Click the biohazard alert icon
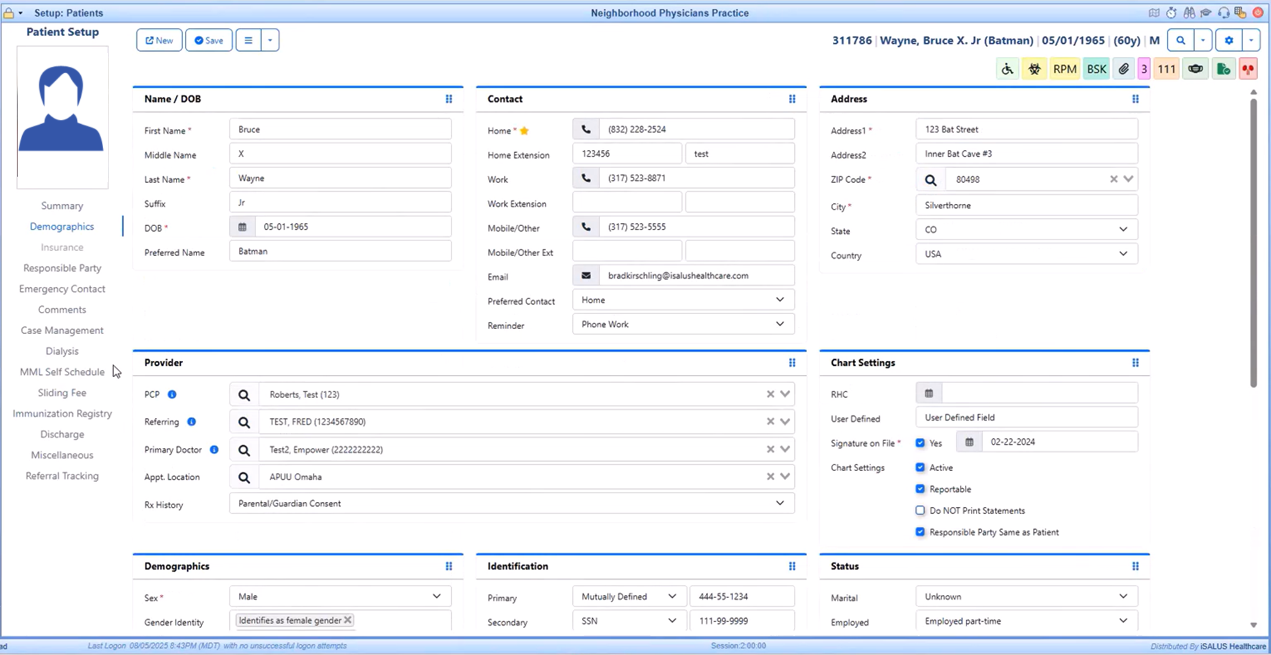 point(1035,69)
